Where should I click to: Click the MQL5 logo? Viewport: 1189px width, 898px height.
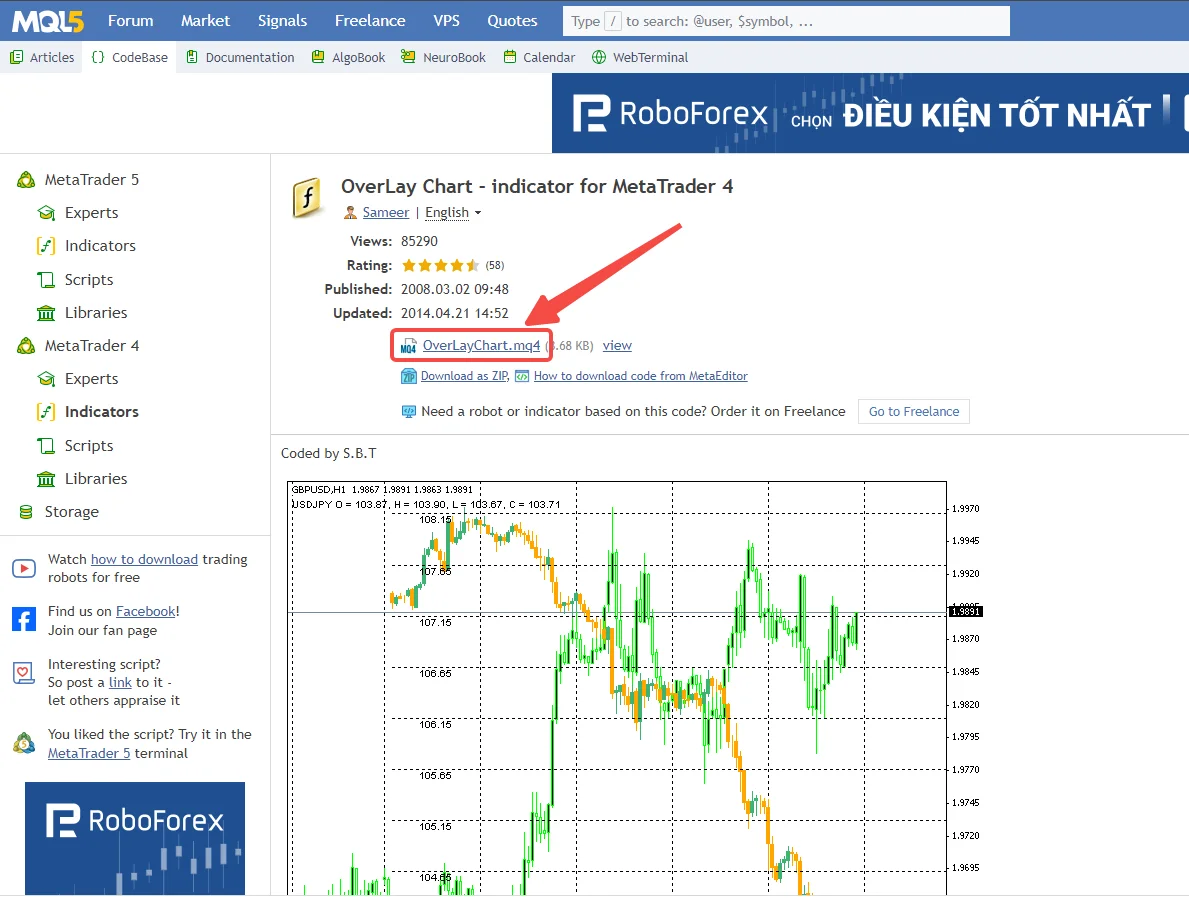click(48, 21)
